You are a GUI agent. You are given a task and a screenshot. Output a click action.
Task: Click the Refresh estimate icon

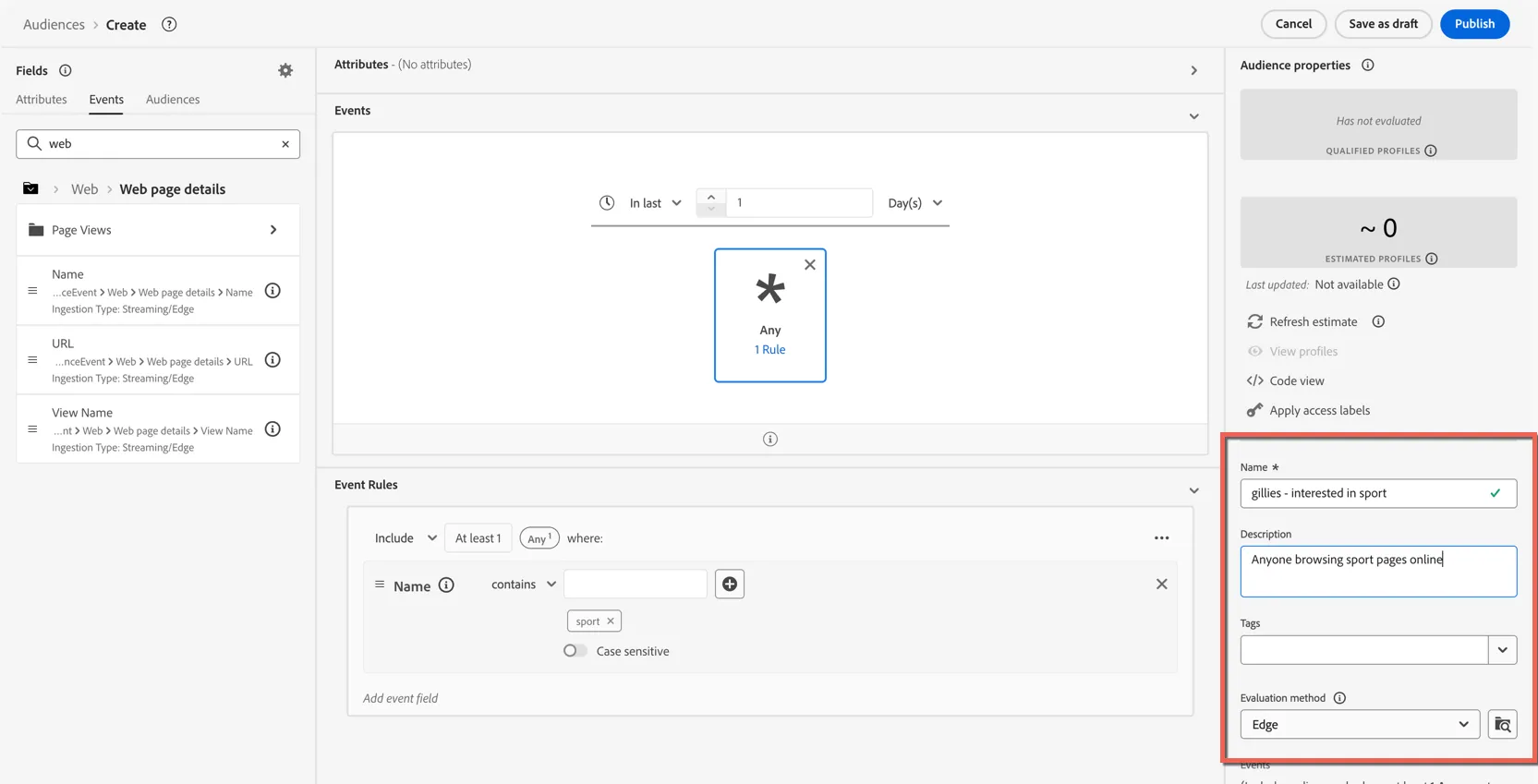(1254, 321)
